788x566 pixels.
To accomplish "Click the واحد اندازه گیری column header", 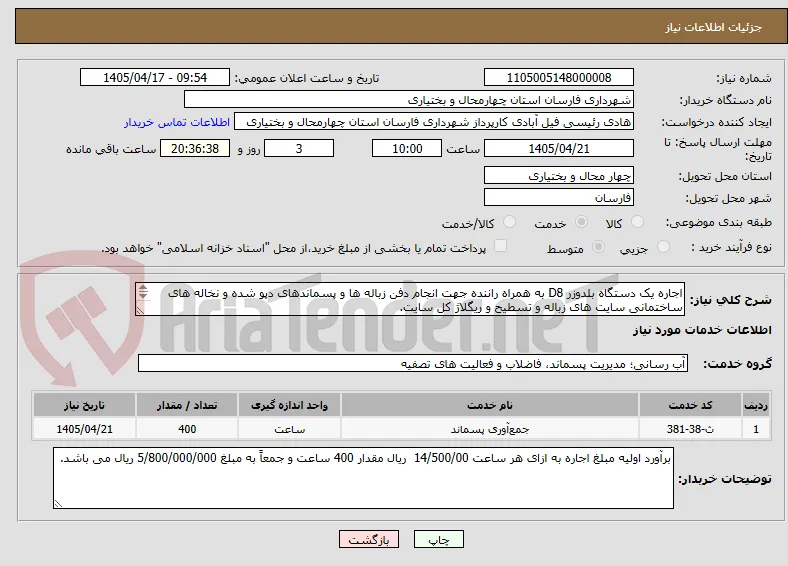I will click(289, 405).
